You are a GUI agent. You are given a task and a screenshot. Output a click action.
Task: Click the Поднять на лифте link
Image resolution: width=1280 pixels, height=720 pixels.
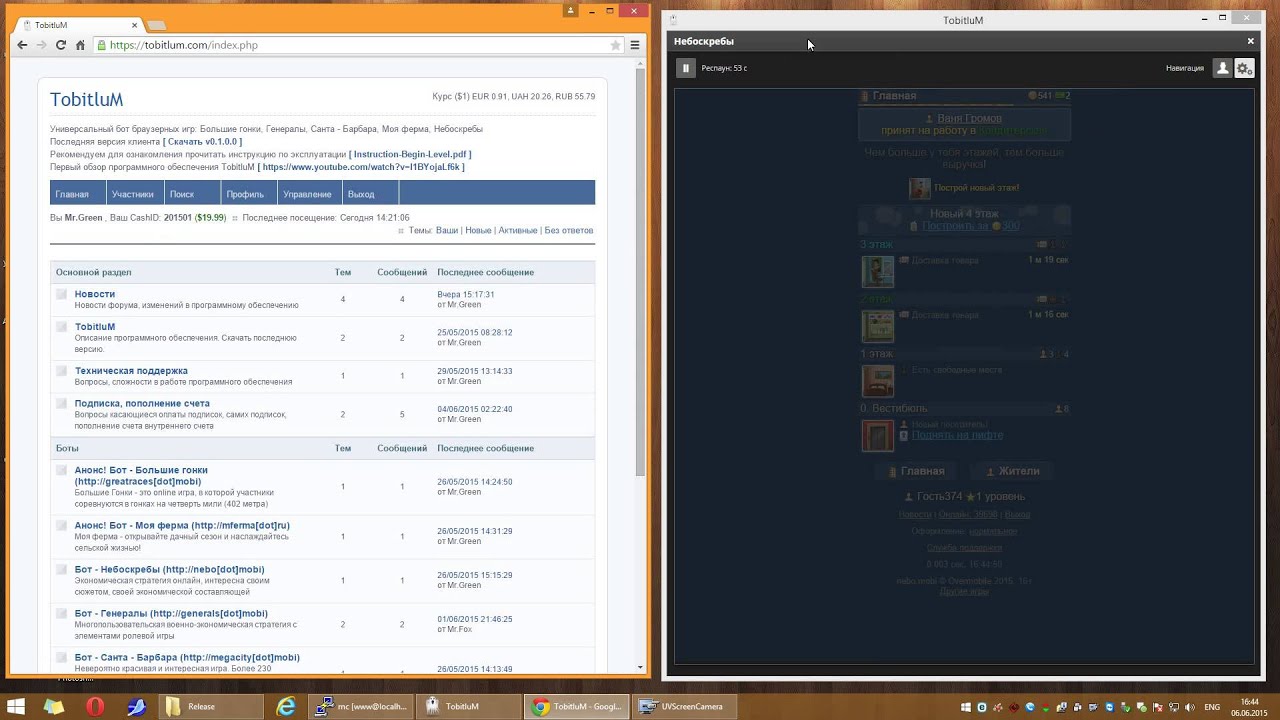click(957, 435)
